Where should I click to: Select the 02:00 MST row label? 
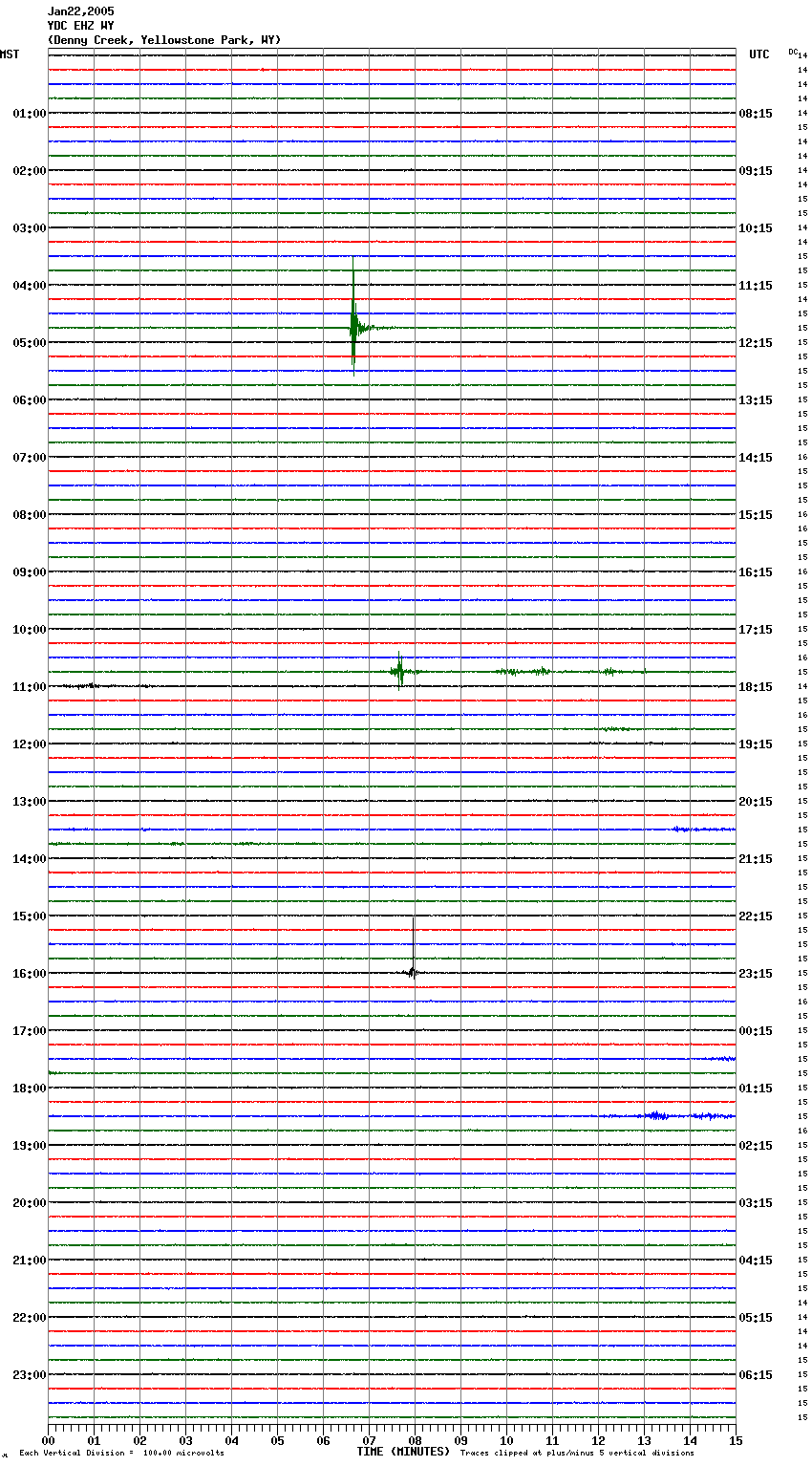[30, 171]
